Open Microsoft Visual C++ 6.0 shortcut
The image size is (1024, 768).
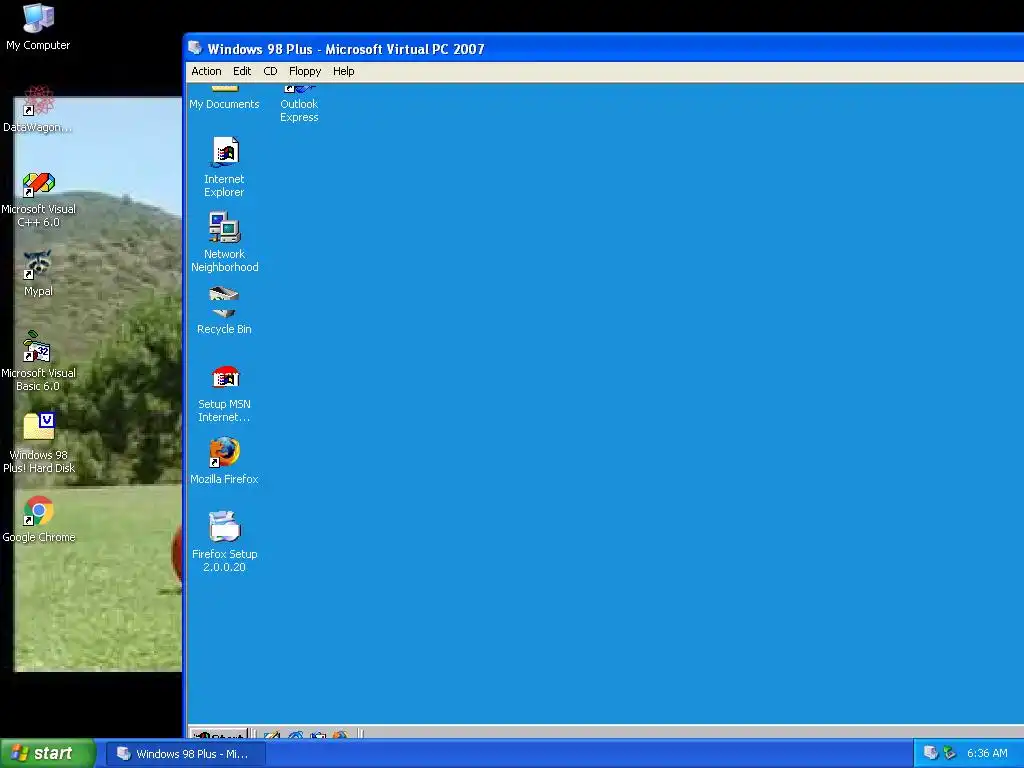pos(38,199)
